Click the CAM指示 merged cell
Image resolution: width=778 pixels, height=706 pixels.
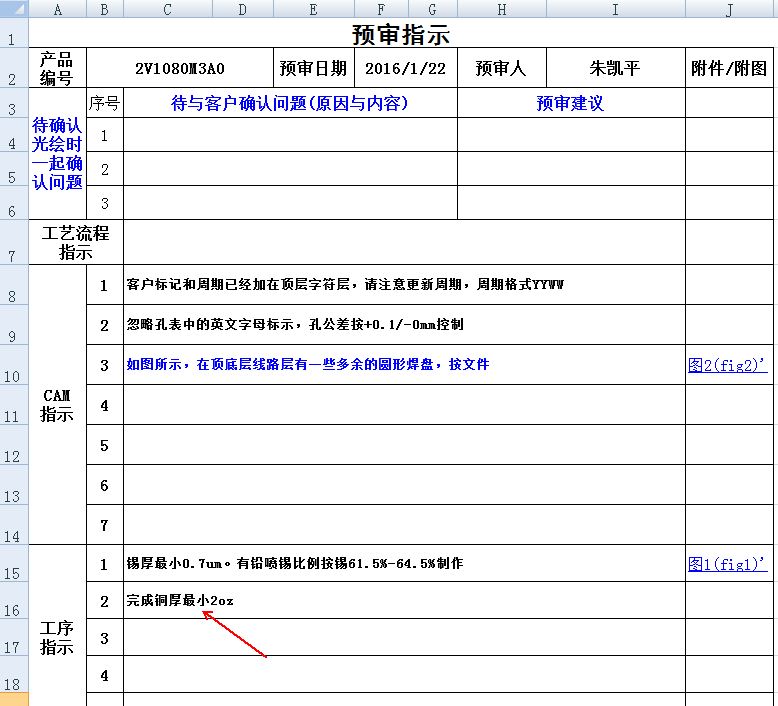pos(58,405)
